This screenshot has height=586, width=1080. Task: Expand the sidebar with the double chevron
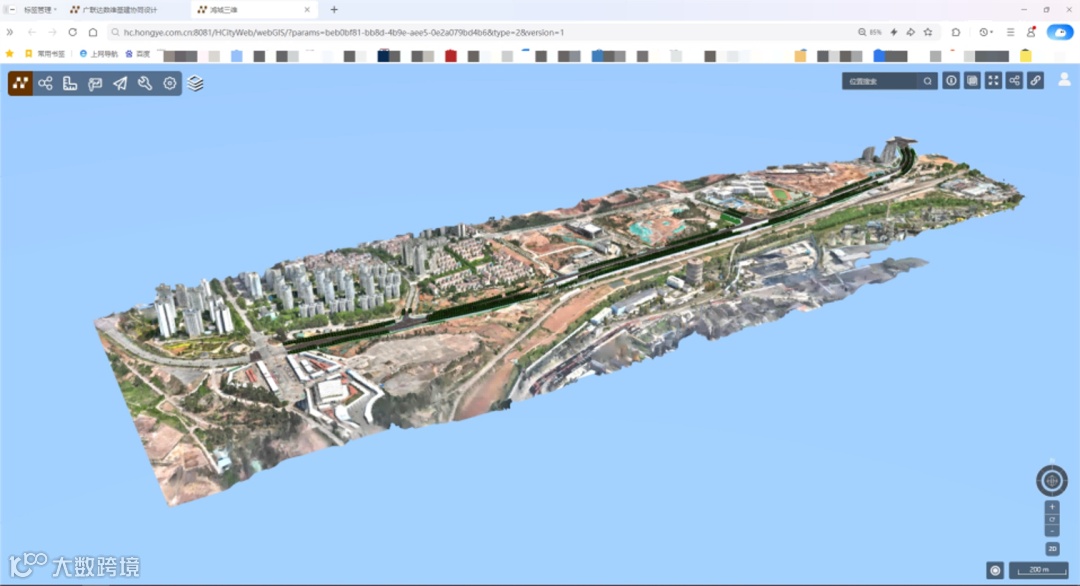pos(10,32)
